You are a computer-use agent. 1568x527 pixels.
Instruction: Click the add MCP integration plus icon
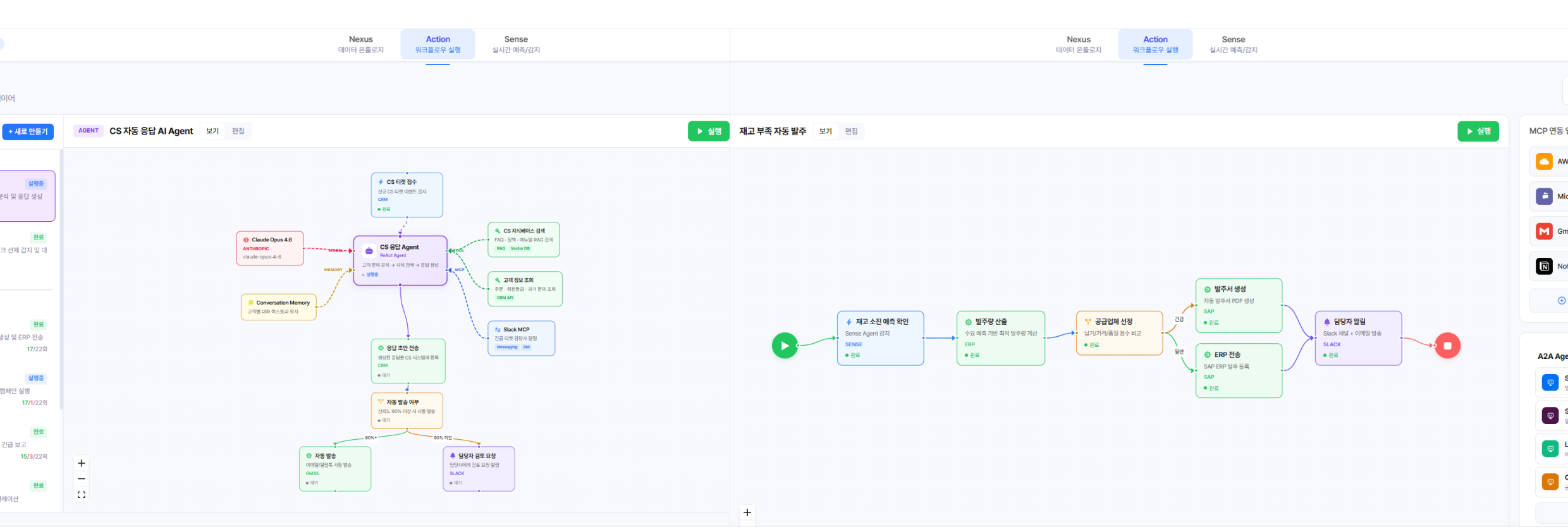click(1561, 301)
